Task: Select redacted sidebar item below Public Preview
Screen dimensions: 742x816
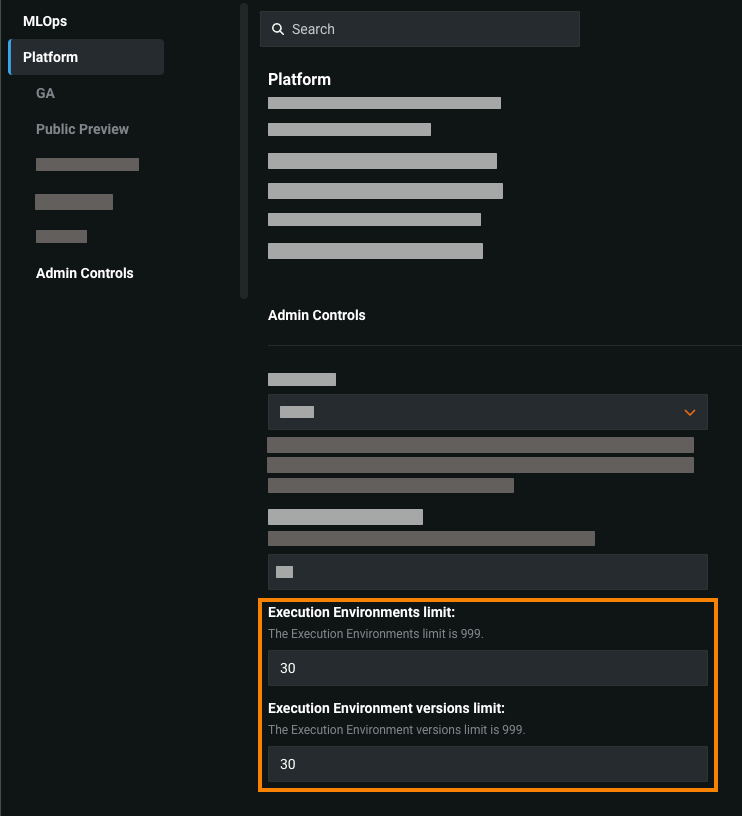Action: (87, 165)
